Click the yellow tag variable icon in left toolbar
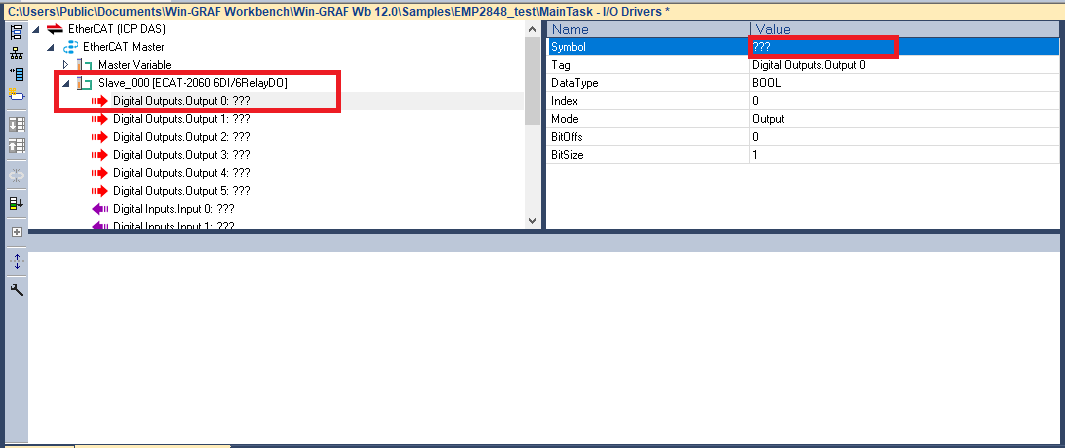This screenshot has width=1065, height=448. 16,94
